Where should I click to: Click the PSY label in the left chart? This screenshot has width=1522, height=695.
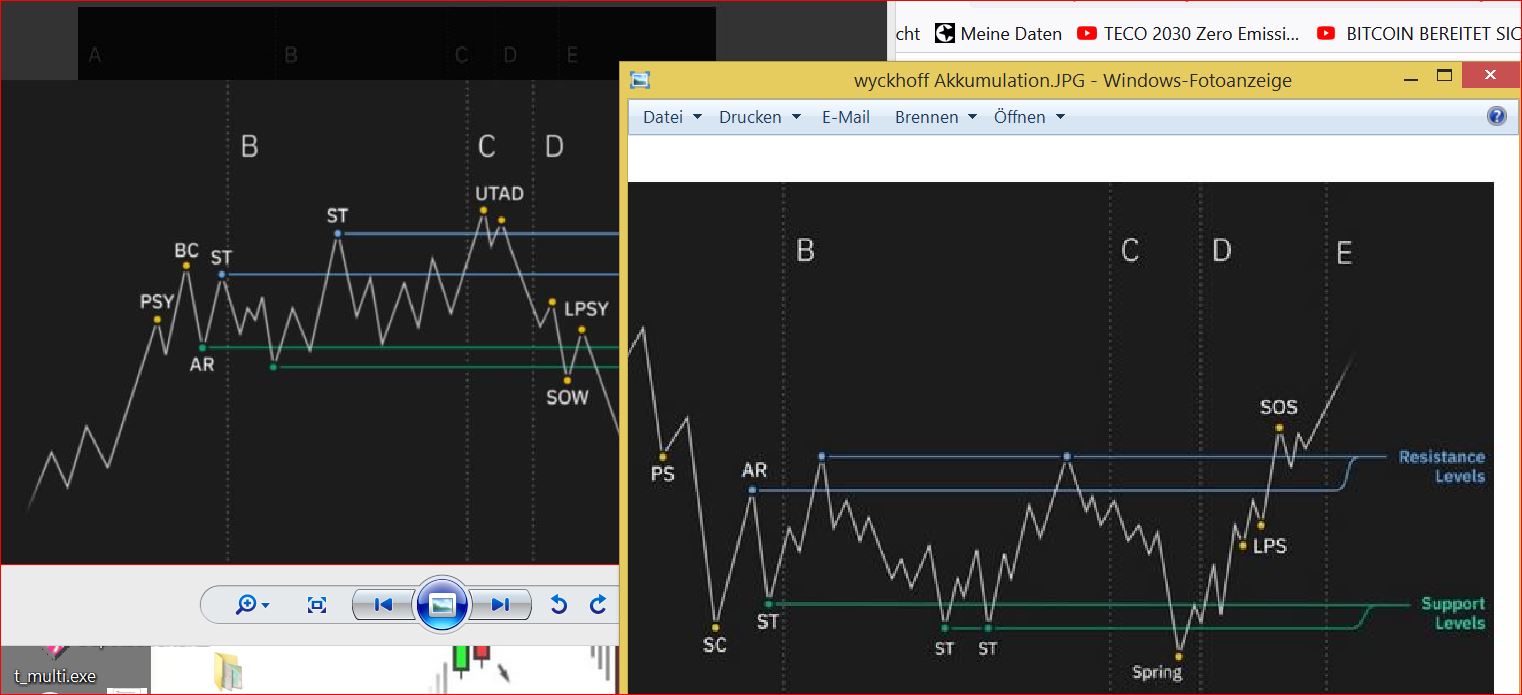click(157, 301)
